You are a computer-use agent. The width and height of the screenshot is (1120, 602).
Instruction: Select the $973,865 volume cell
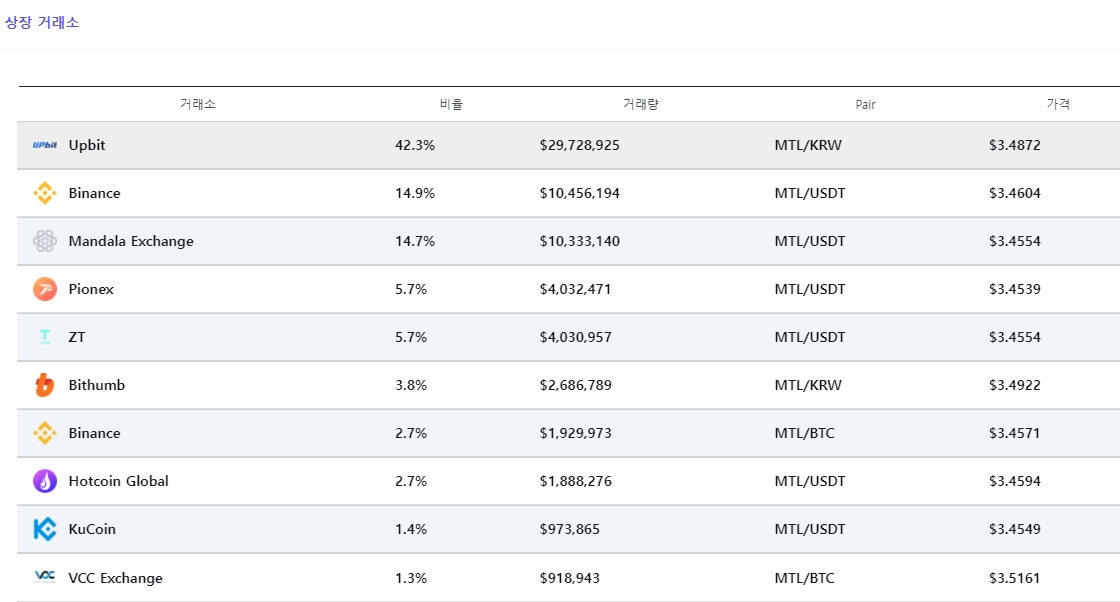click(569, 528)
